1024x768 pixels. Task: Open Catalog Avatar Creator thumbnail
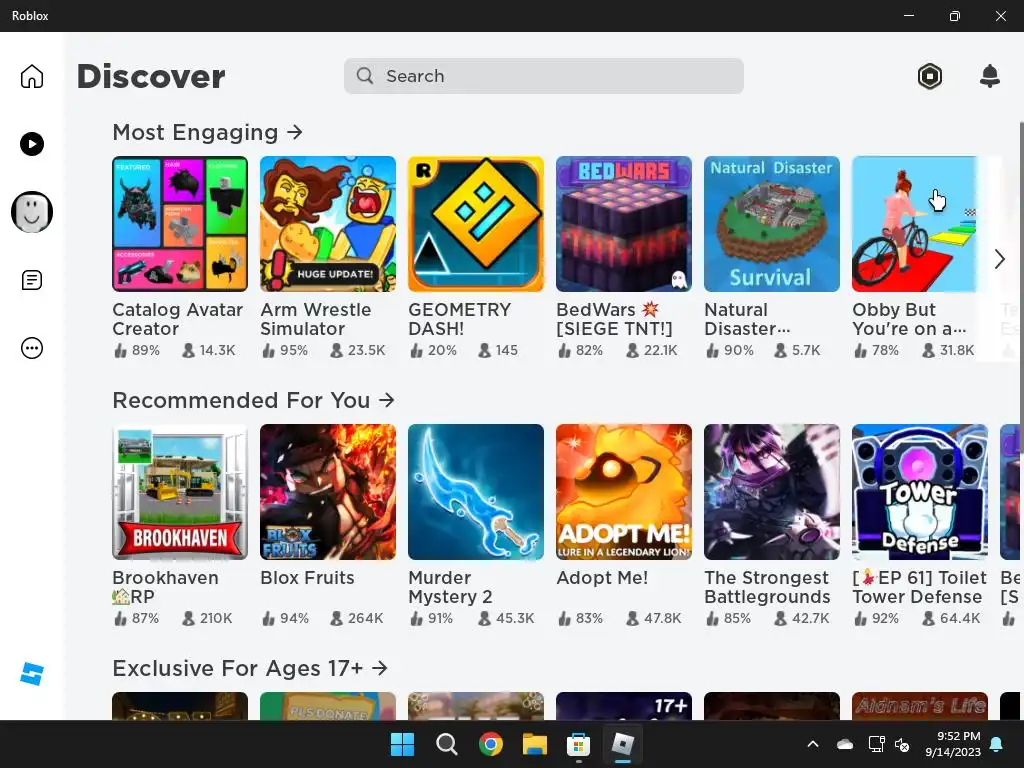click(x=180, y=224)
